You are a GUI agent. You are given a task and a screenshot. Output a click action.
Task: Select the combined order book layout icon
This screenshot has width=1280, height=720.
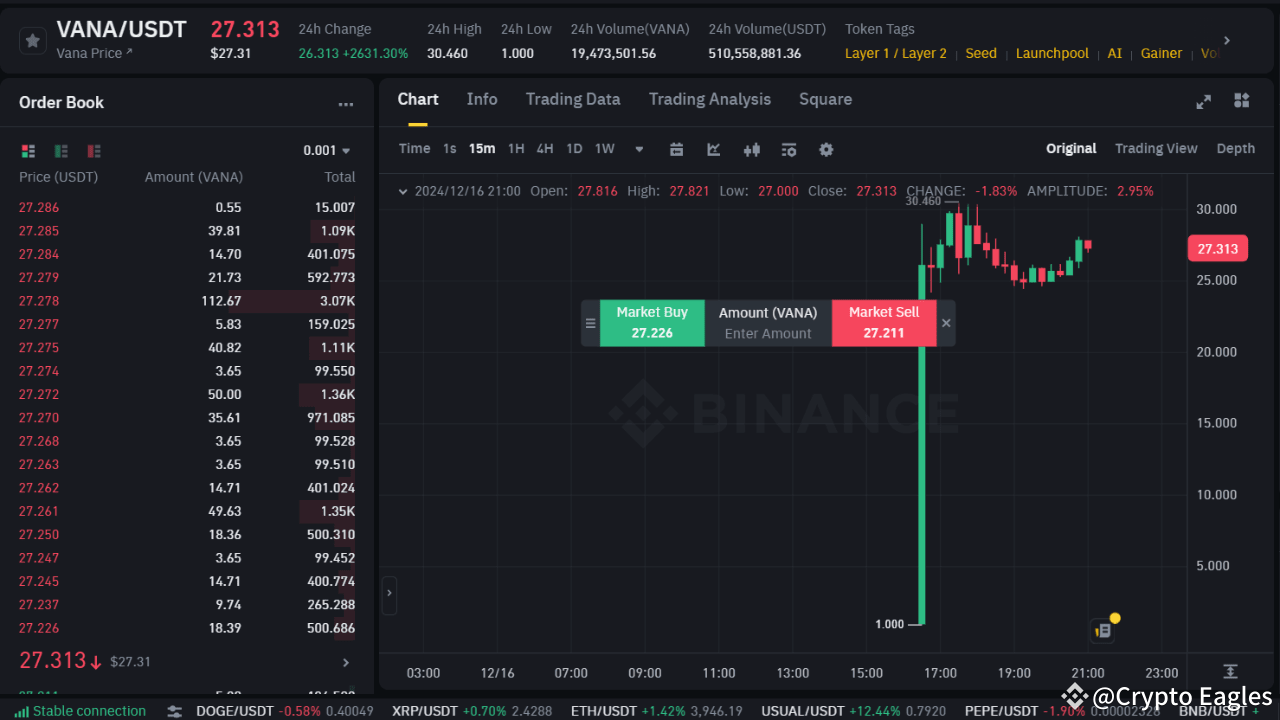28,151
